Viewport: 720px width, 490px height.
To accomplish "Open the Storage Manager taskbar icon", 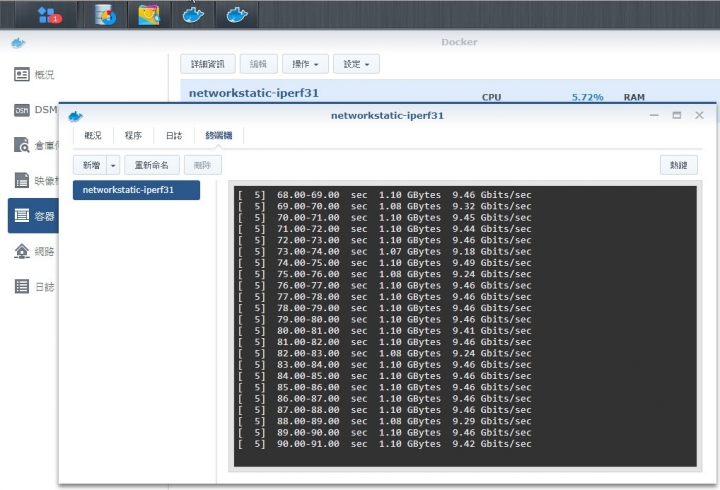I will pos(105,15).
